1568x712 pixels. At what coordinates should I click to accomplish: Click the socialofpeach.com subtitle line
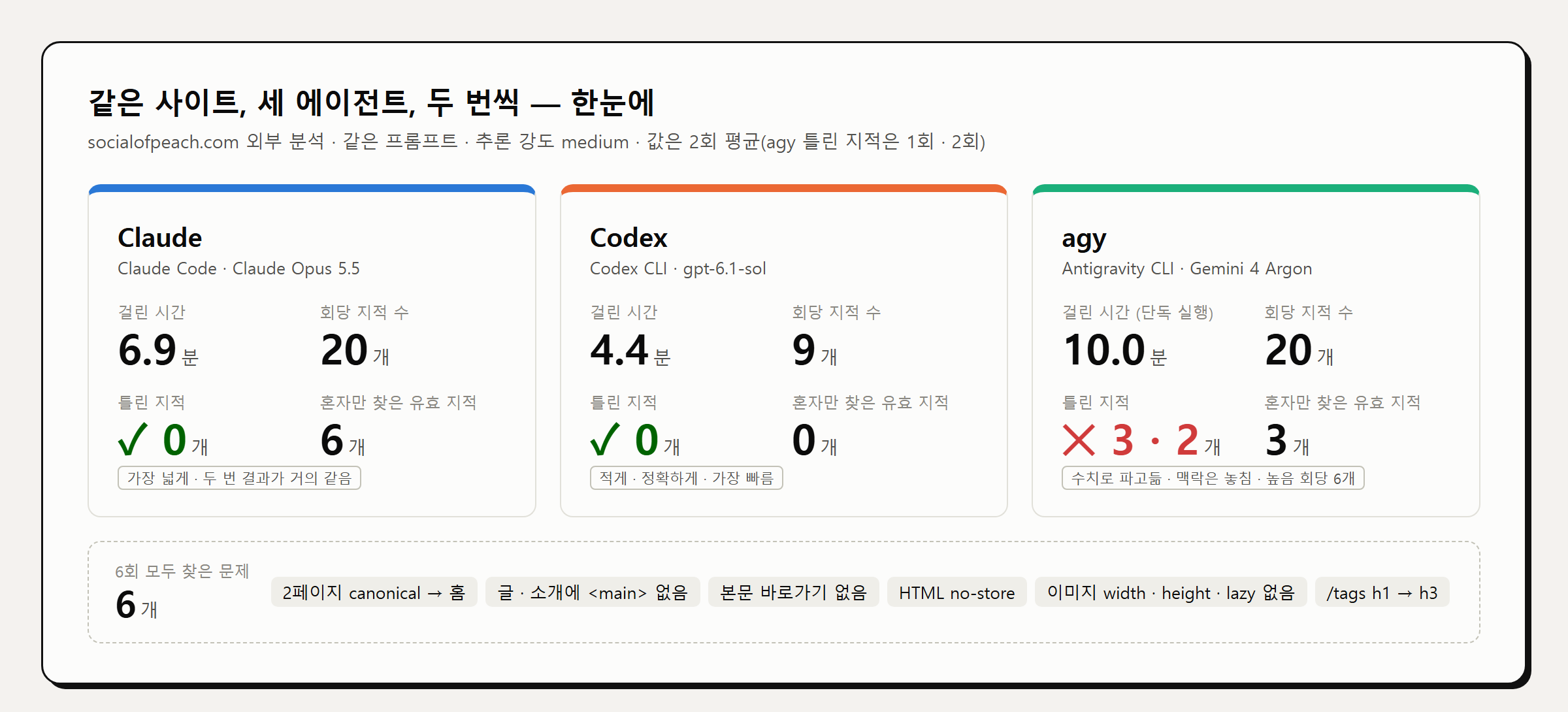pos(536,142)
